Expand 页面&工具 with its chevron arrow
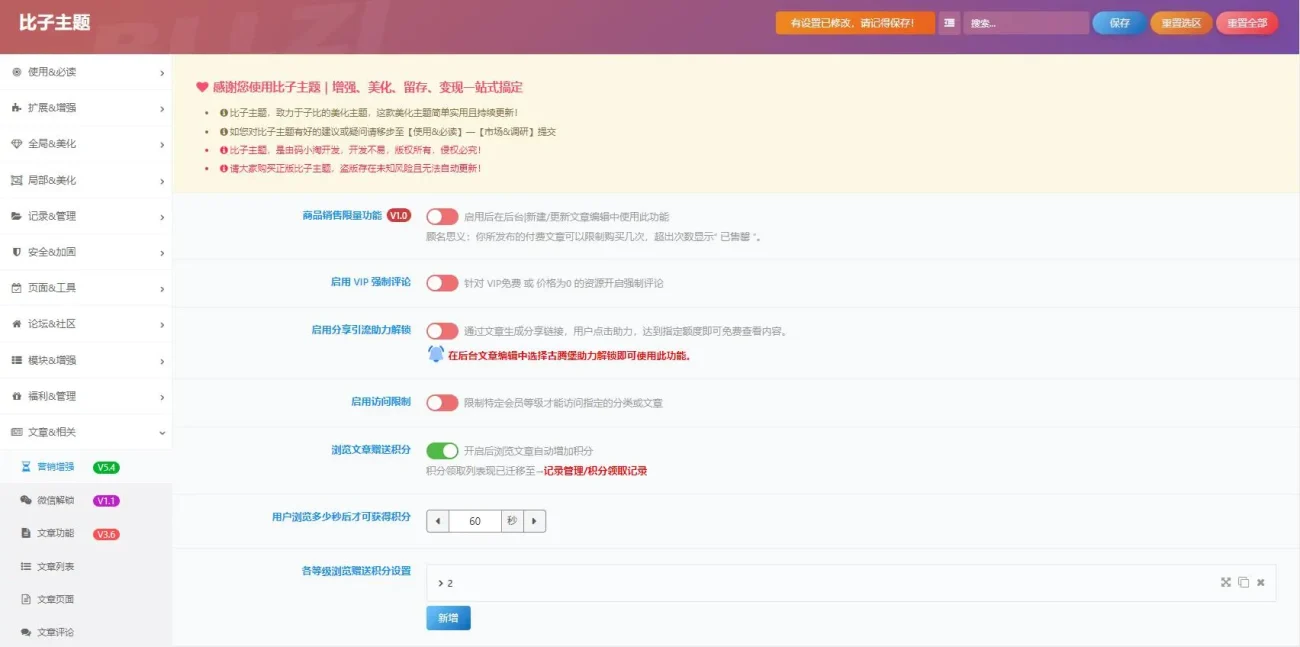The width and height of the screenshot is (1300, 647). point(162,288)
